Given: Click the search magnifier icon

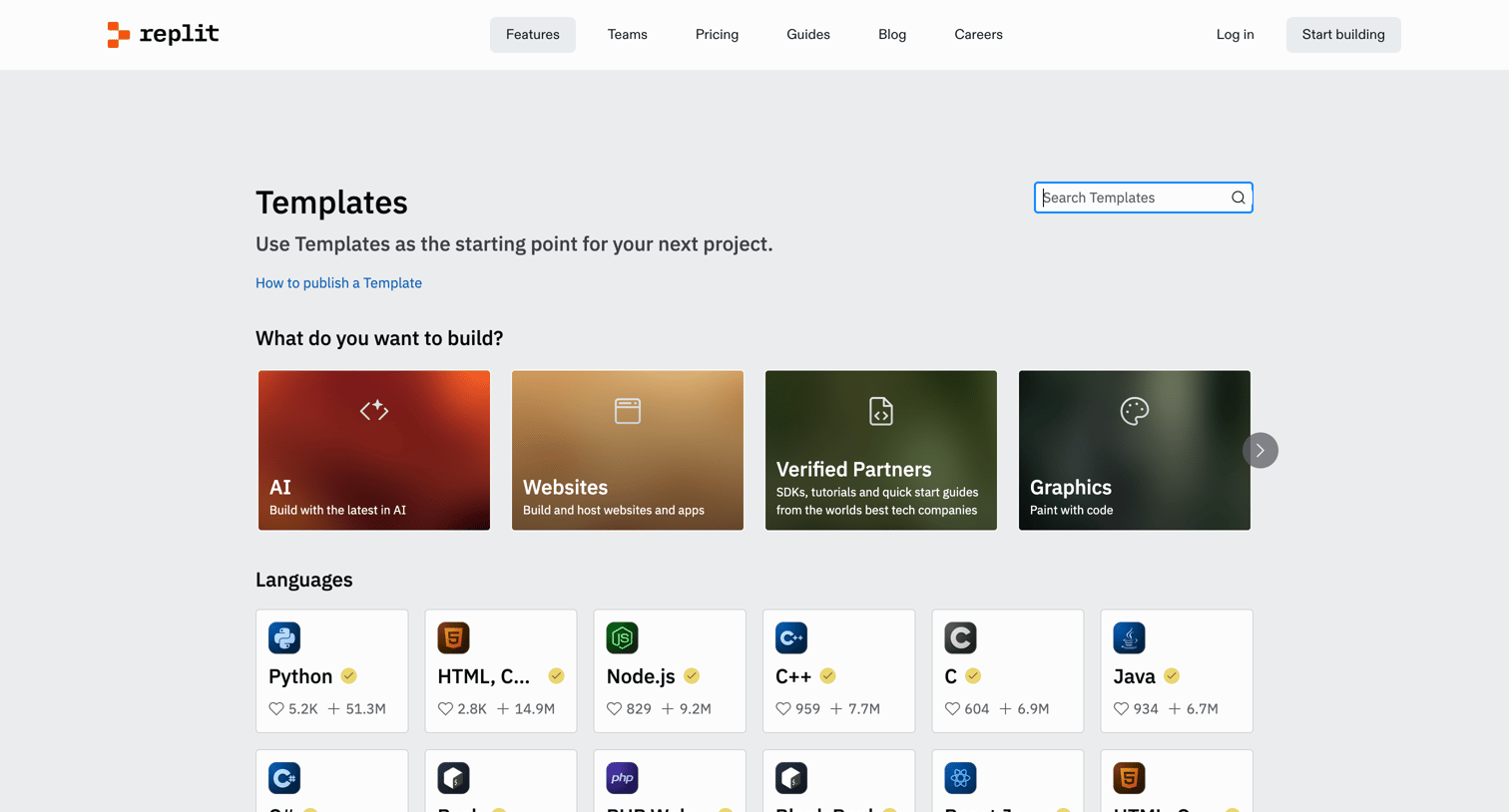Looking at the screenshot, I should coord(1238,198).
